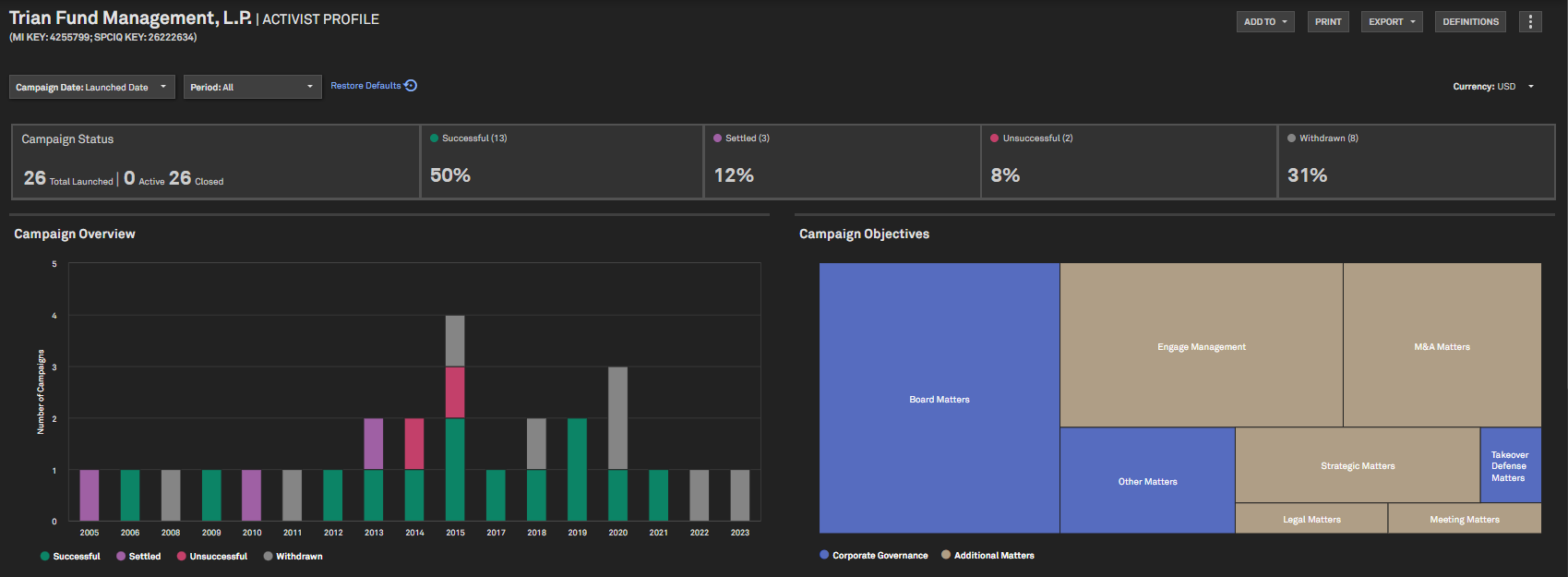Click the purple Settled status dot
This screenshot has height=577, width=1568.
tap(718, 138)
